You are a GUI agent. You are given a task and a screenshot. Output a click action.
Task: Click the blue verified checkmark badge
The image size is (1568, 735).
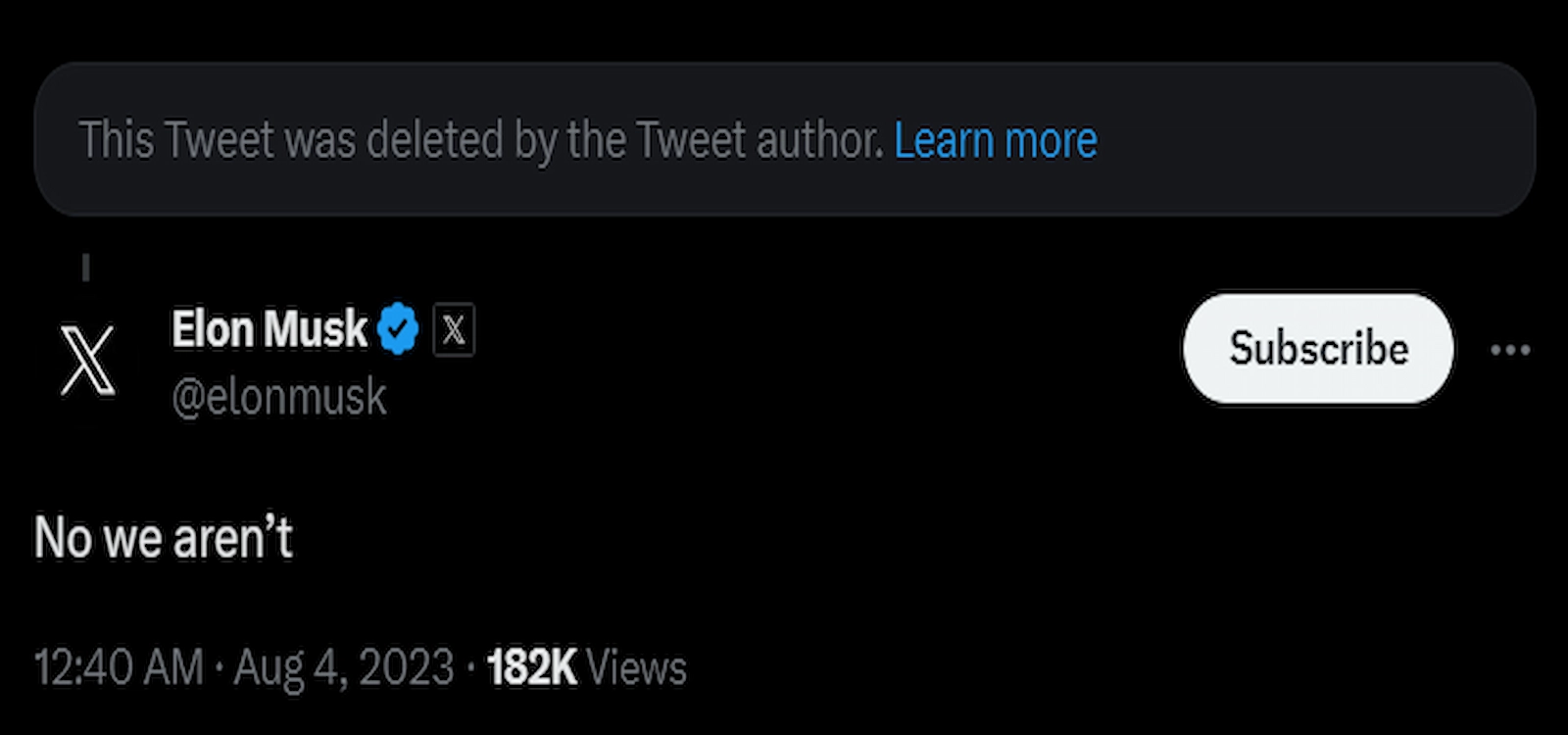tap(397, 329)
